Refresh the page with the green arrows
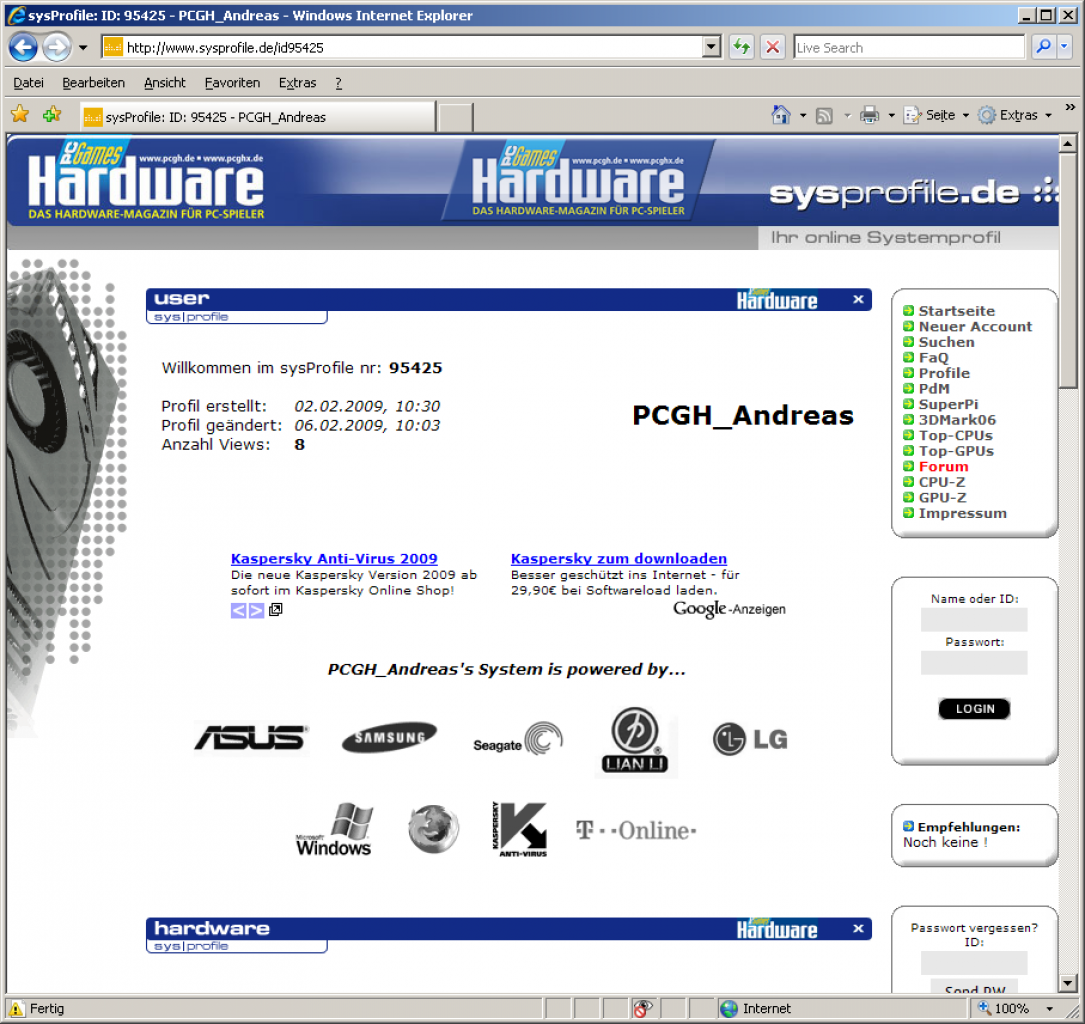The image size is (1085, 1024). (x=741, y=47)
